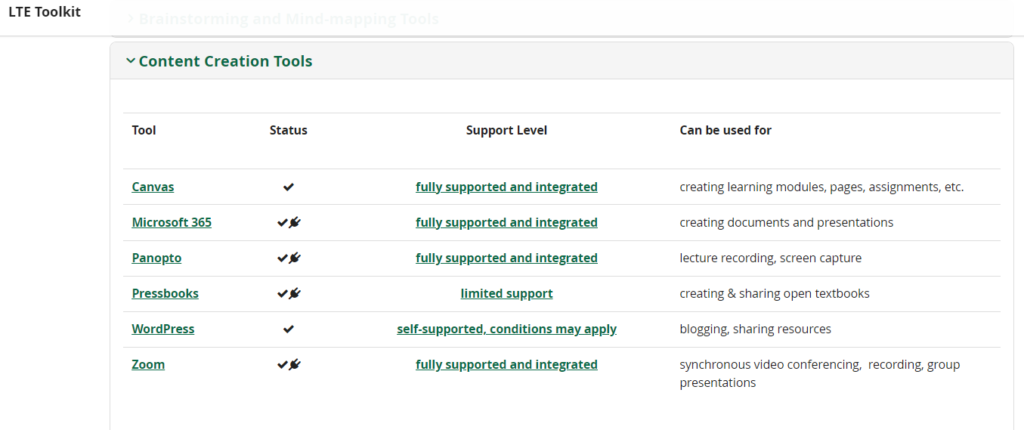Click the checkmark icon in Microsoft 365 row
The height and width of the screenshot is (430, 1024).
click(282, 223)
